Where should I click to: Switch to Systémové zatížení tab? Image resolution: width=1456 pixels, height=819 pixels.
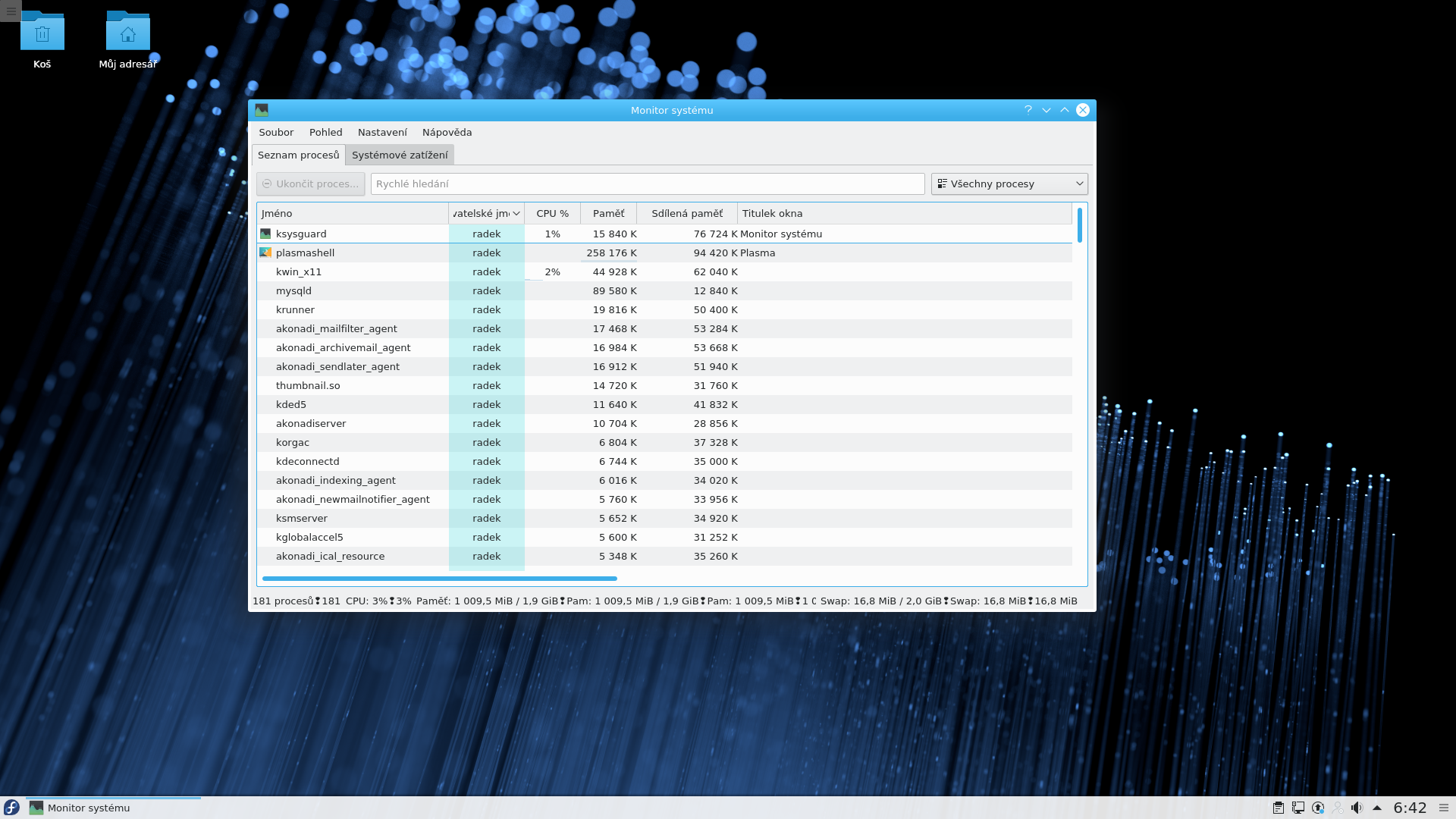pos(400,155)
